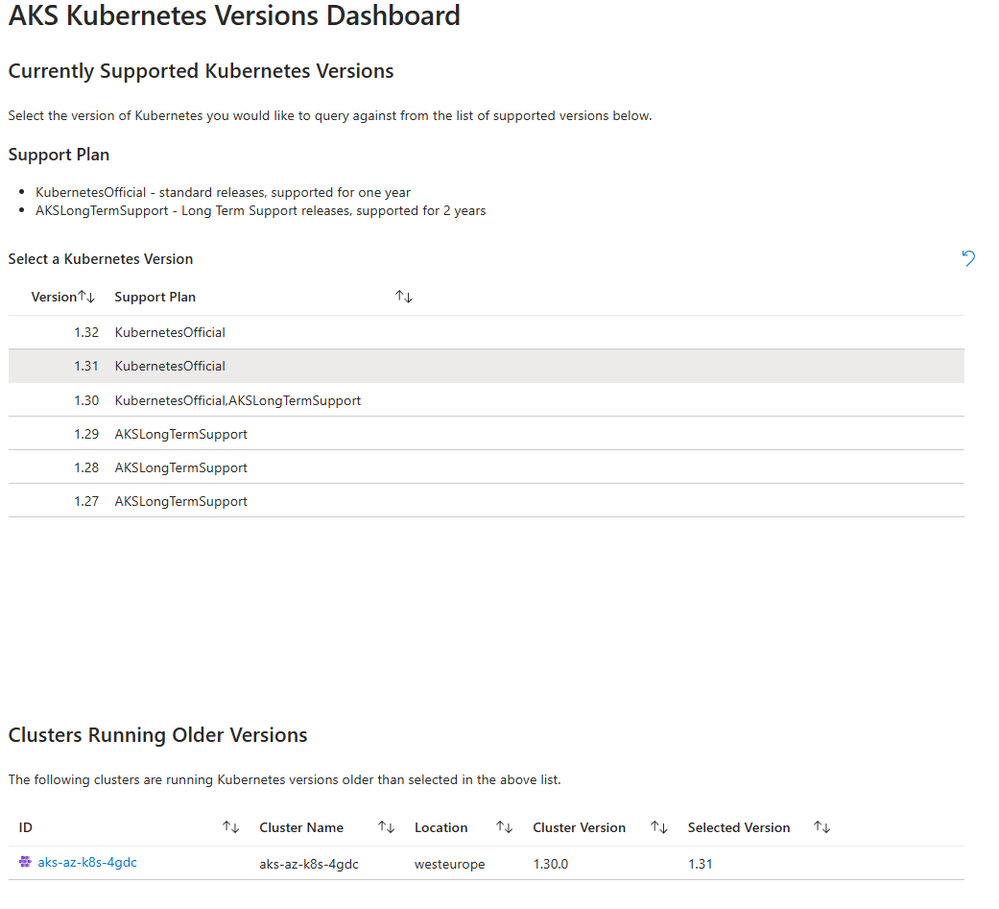Sort clusters table by Cluster Name
This screenshot has height=909, width=999.
point(386,827)
